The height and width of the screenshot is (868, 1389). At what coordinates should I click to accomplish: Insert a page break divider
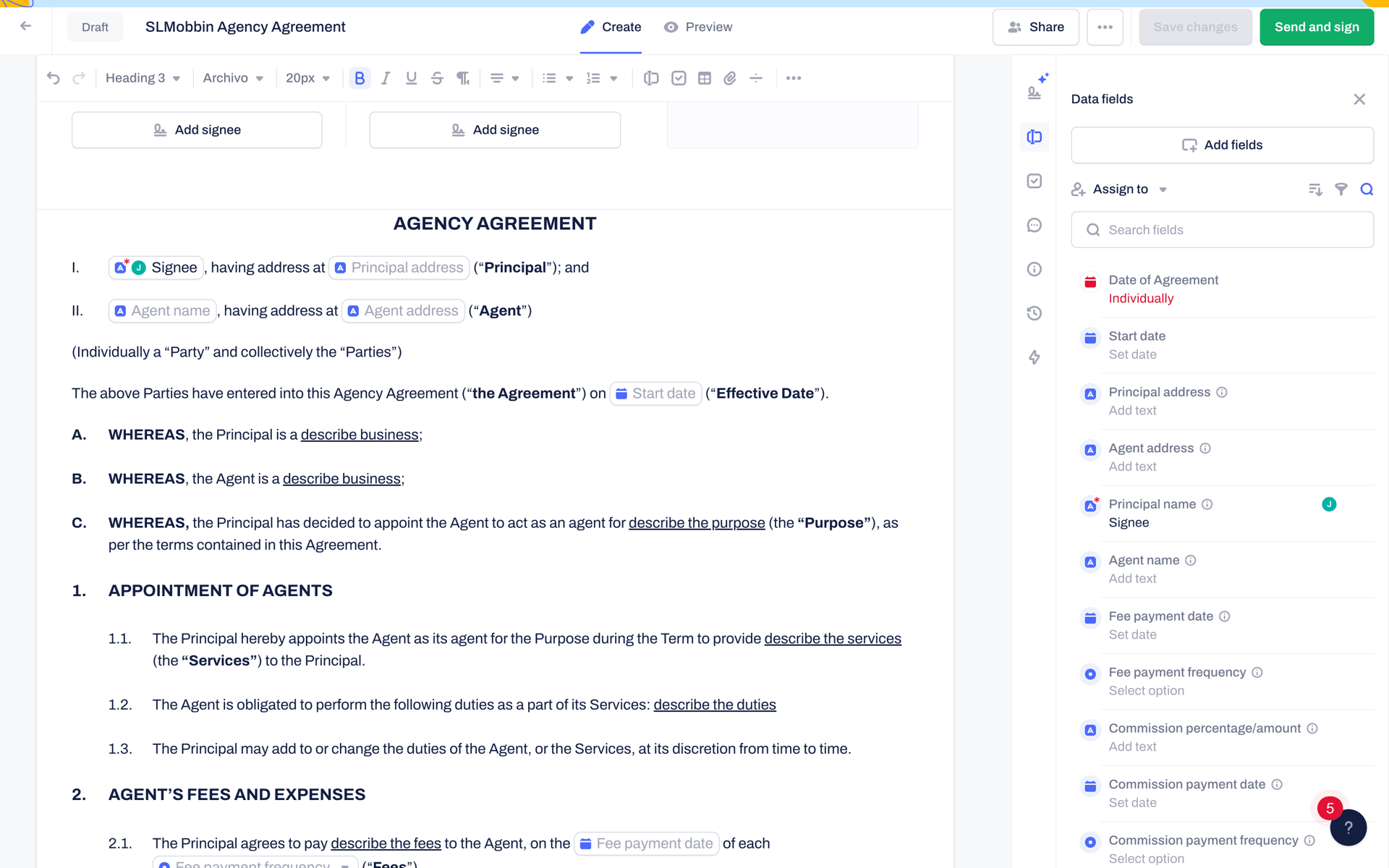coord(756,78)
